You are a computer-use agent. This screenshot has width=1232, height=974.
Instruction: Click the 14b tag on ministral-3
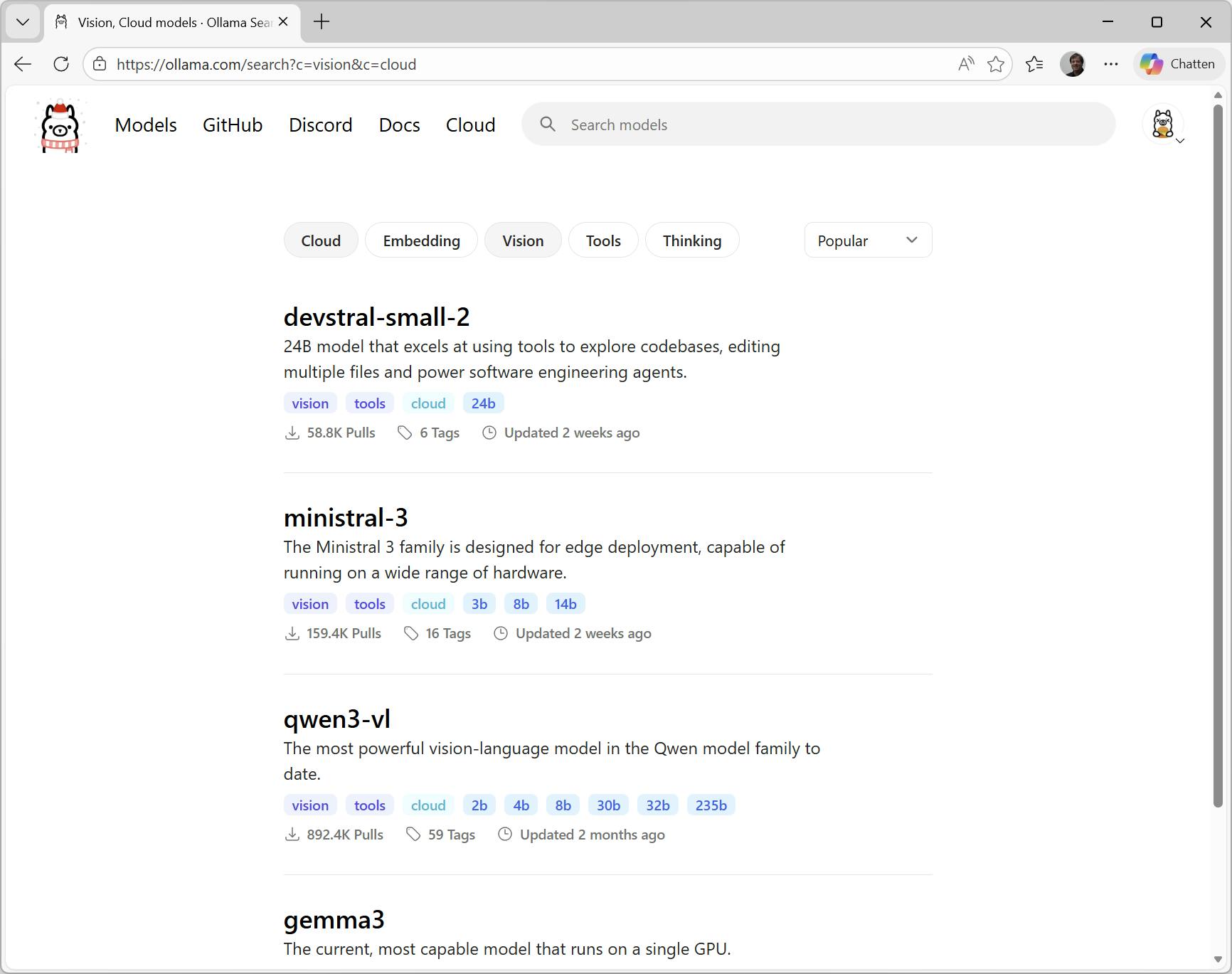pyautogui.click(x=565, y=604)
